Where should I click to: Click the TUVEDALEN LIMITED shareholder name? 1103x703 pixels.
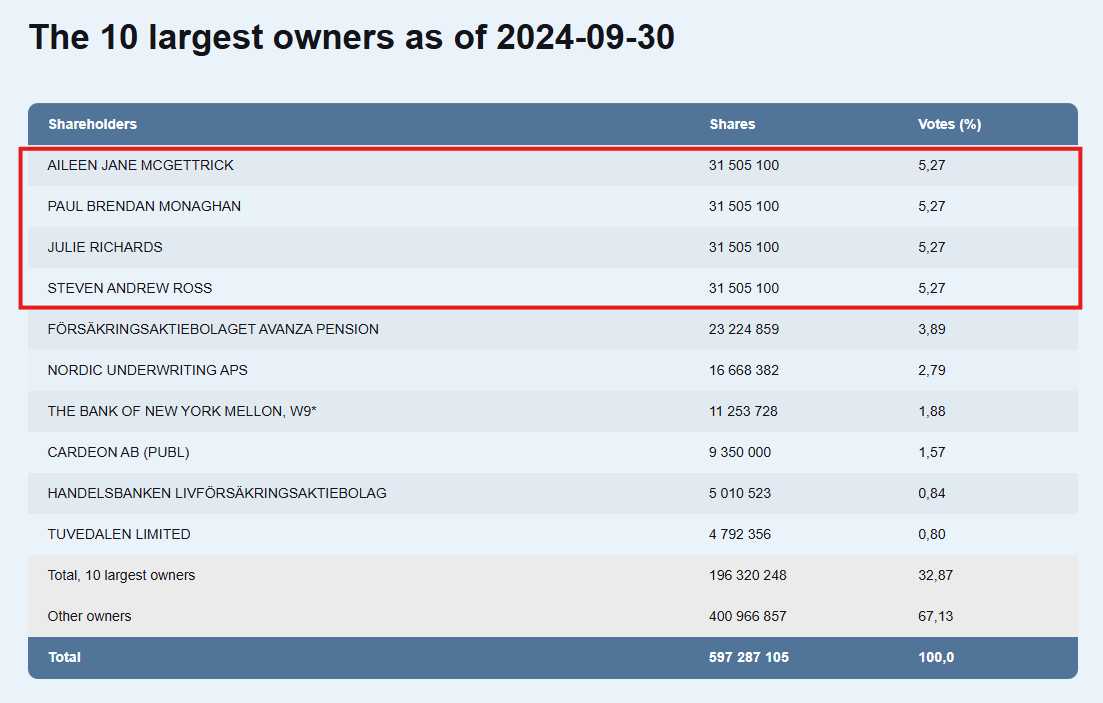pos(119,534)
